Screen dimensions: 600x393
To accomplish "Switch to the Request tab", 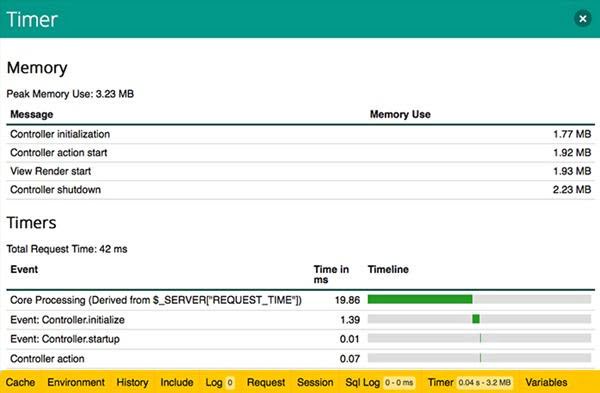I will tap(266, 382).
